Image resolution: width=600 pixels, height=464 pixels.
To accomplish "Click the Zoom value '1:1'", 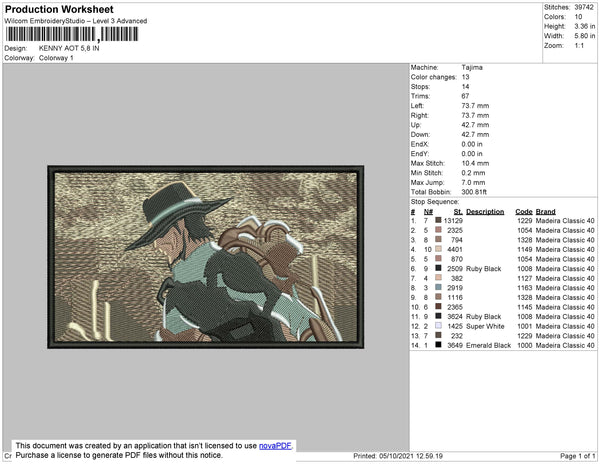I will [x=579, y=46].
